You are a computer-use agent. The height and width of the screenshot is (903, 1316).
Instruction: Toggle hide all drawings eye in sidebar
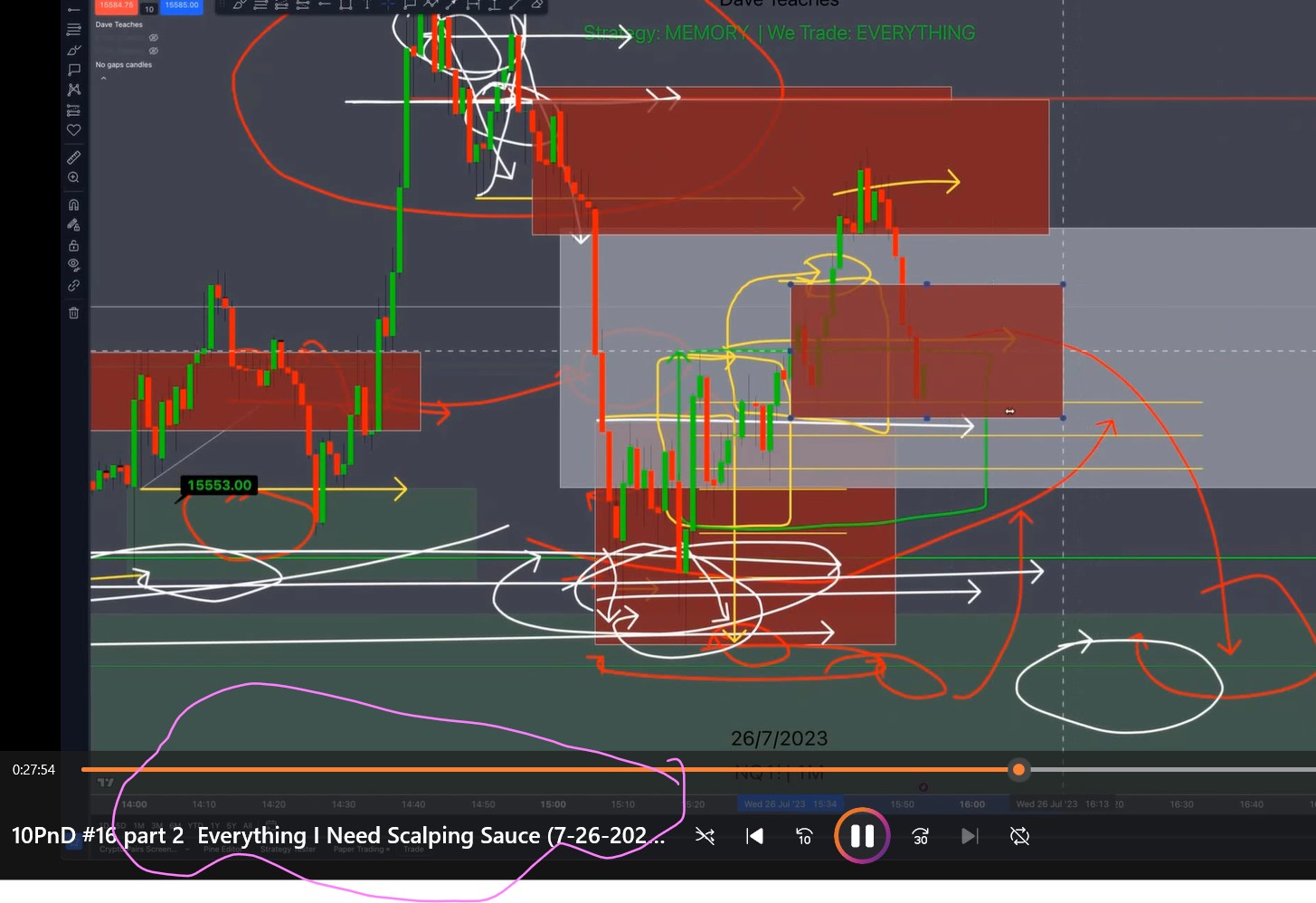[74, 265]
